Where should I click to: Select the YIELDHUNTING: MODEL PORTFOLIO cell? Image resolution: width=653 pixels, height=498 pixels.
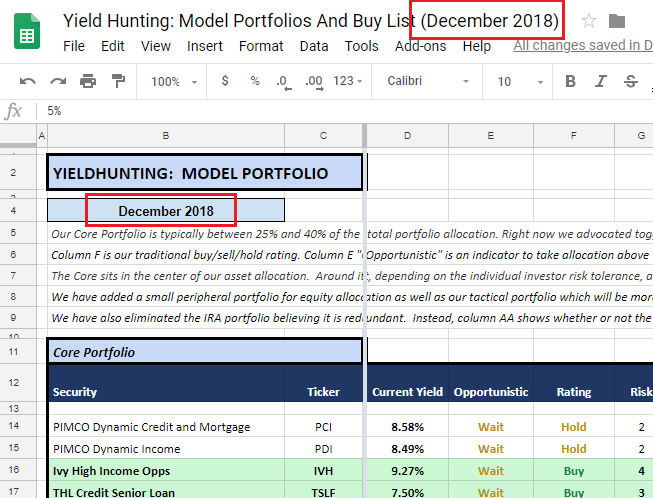(205, 173)
